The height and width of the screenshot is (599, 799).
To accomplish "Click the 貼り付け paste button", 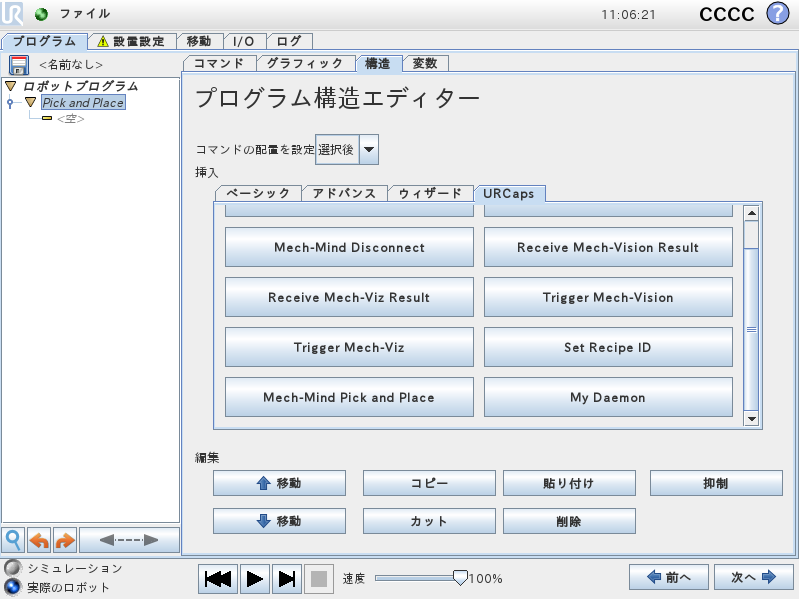I will [x=569, y=483].
